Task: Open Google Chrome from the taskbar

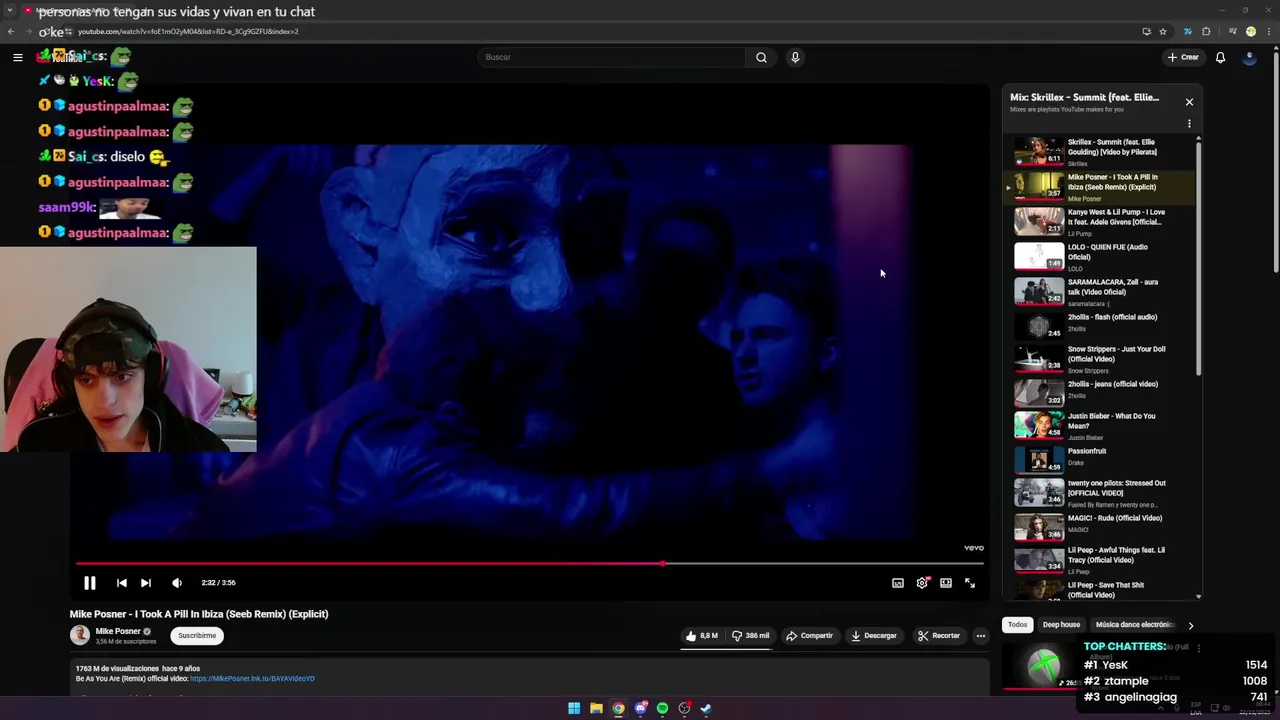Action: pyautogui.click(x=618, y=708)
